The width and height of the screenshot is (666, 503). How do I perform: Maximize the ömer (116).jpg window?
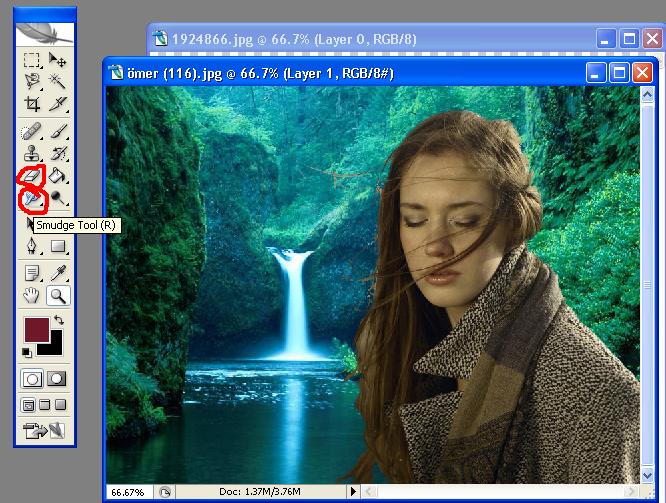pyautogui.click(x=619, y=73)
